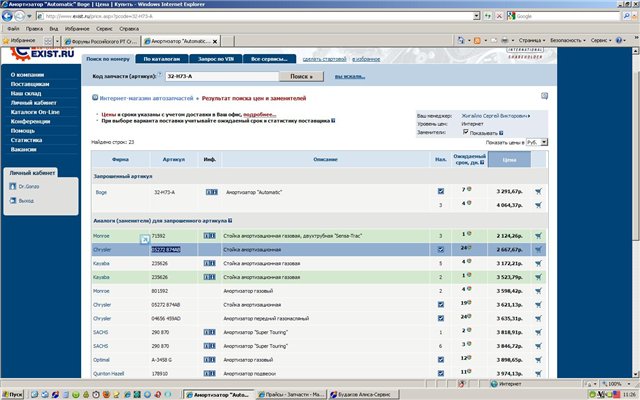
Task: Expand the tab list arrow beside Quick Tabs
Action: [57, 41]
